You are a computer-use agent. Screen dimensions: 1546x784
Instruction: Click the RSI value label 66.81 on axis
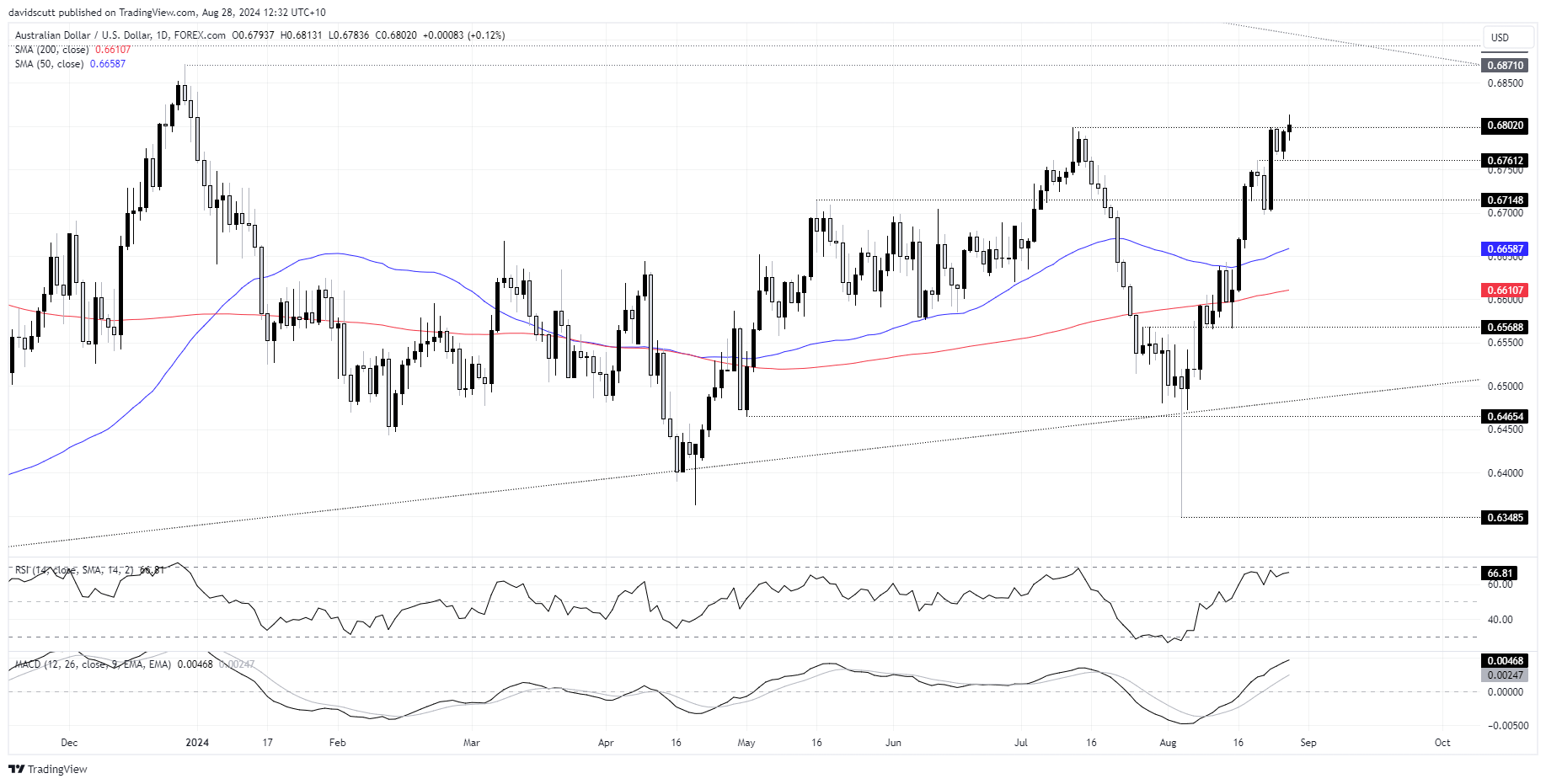tap(1501, 573)
